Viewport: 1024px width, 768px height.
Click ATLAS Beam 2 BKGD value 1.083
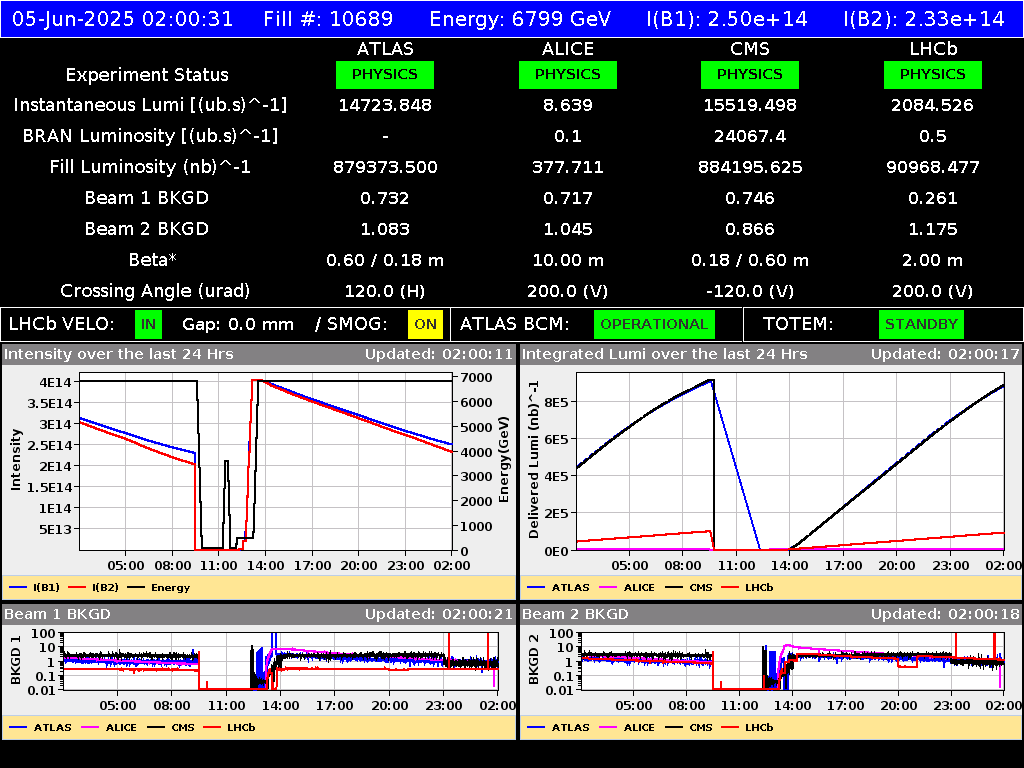tap(385, 229)
